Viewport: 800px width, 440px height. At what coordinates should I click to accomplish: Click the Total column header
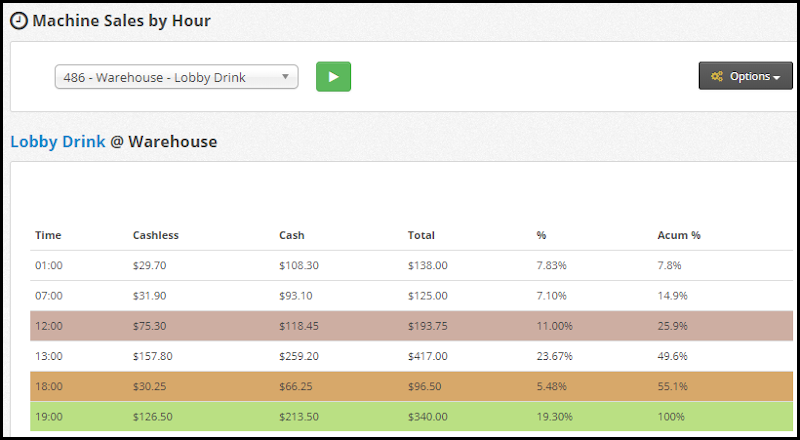point(421,235)
